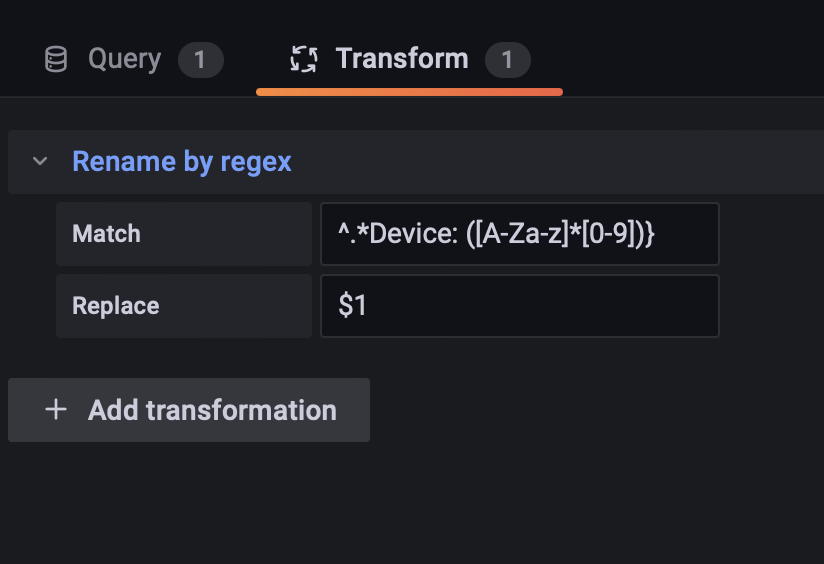824x564 pixels.
Task: Click the Replace field label
Action: click(x=116, y=306)
